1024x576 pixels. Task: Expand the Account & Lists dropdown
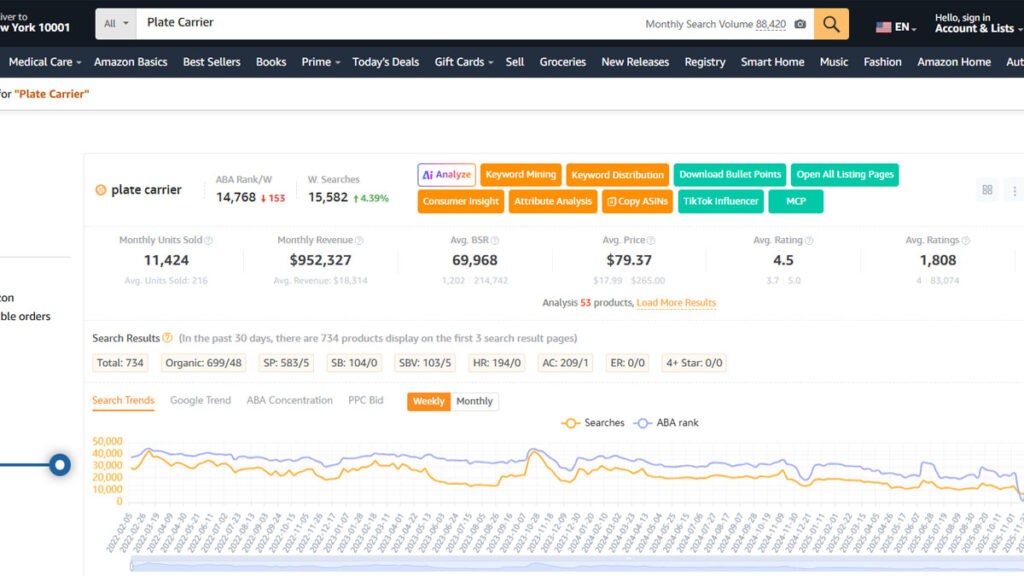click(977, 27)
